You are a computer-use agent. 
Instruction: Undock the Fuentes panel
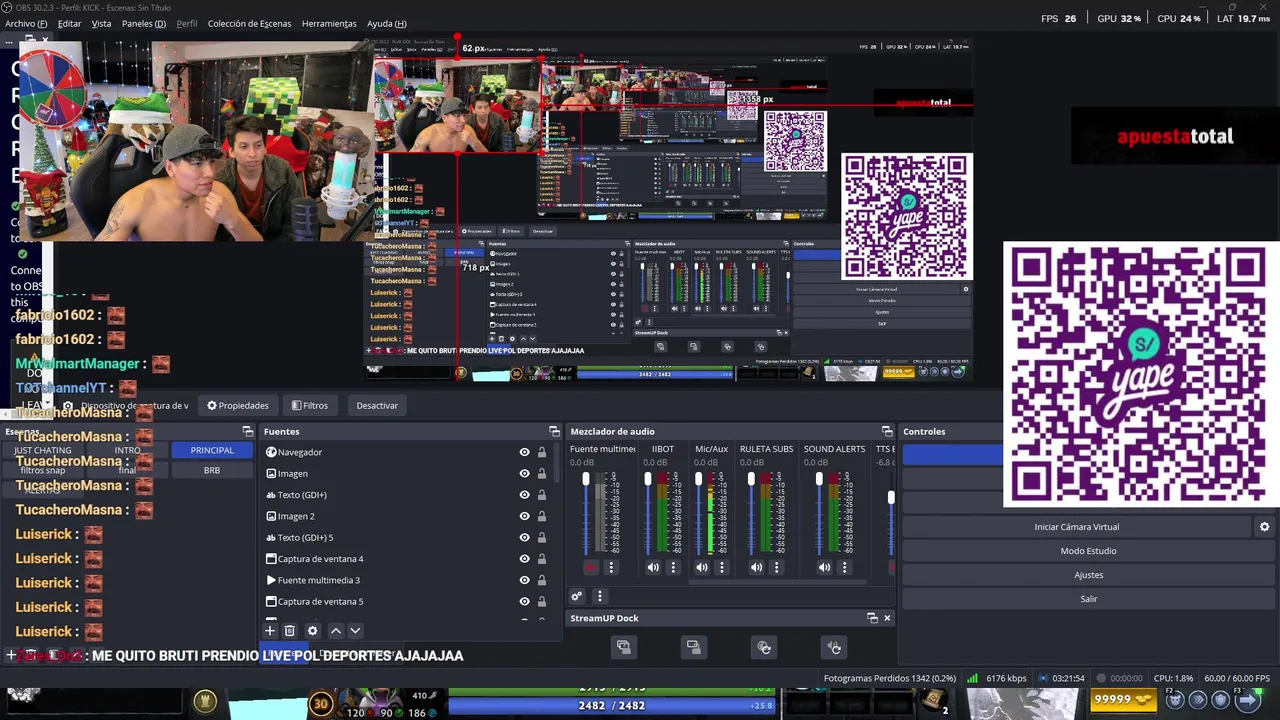[554, 432]
